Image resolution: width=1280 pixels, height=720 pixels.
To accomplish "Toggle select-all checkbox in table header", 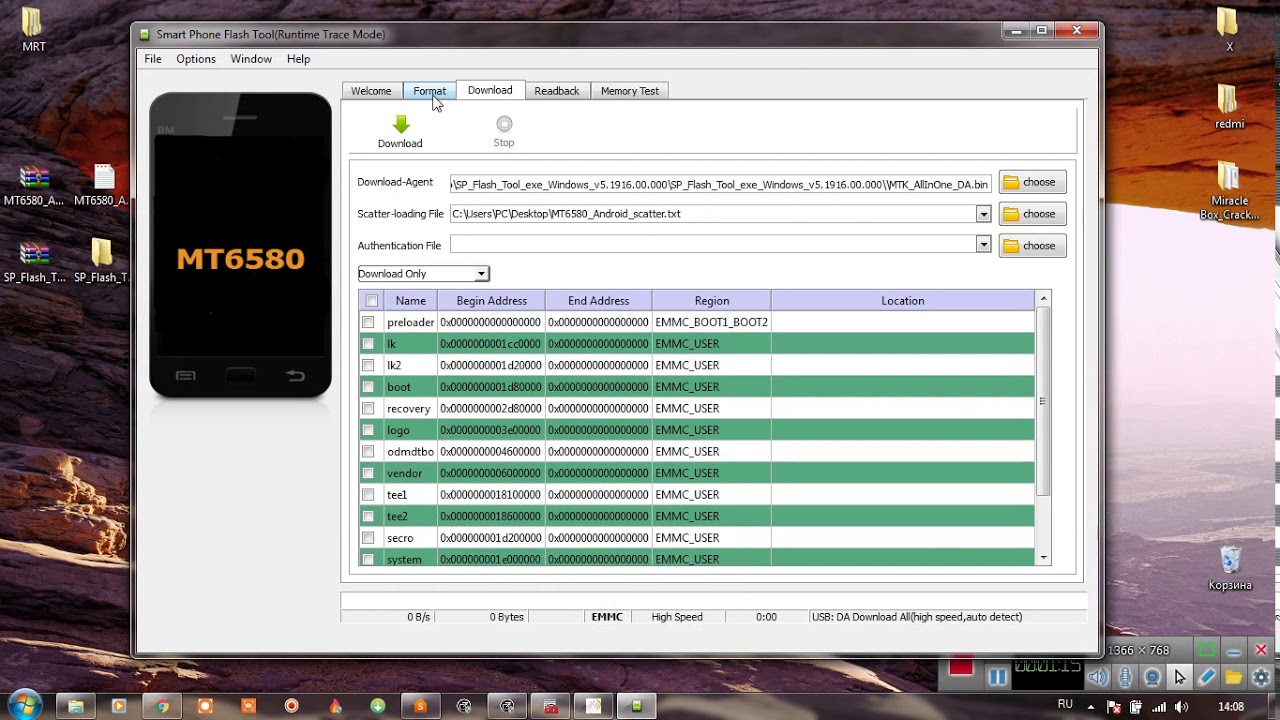I will click(x=372, y=300).
